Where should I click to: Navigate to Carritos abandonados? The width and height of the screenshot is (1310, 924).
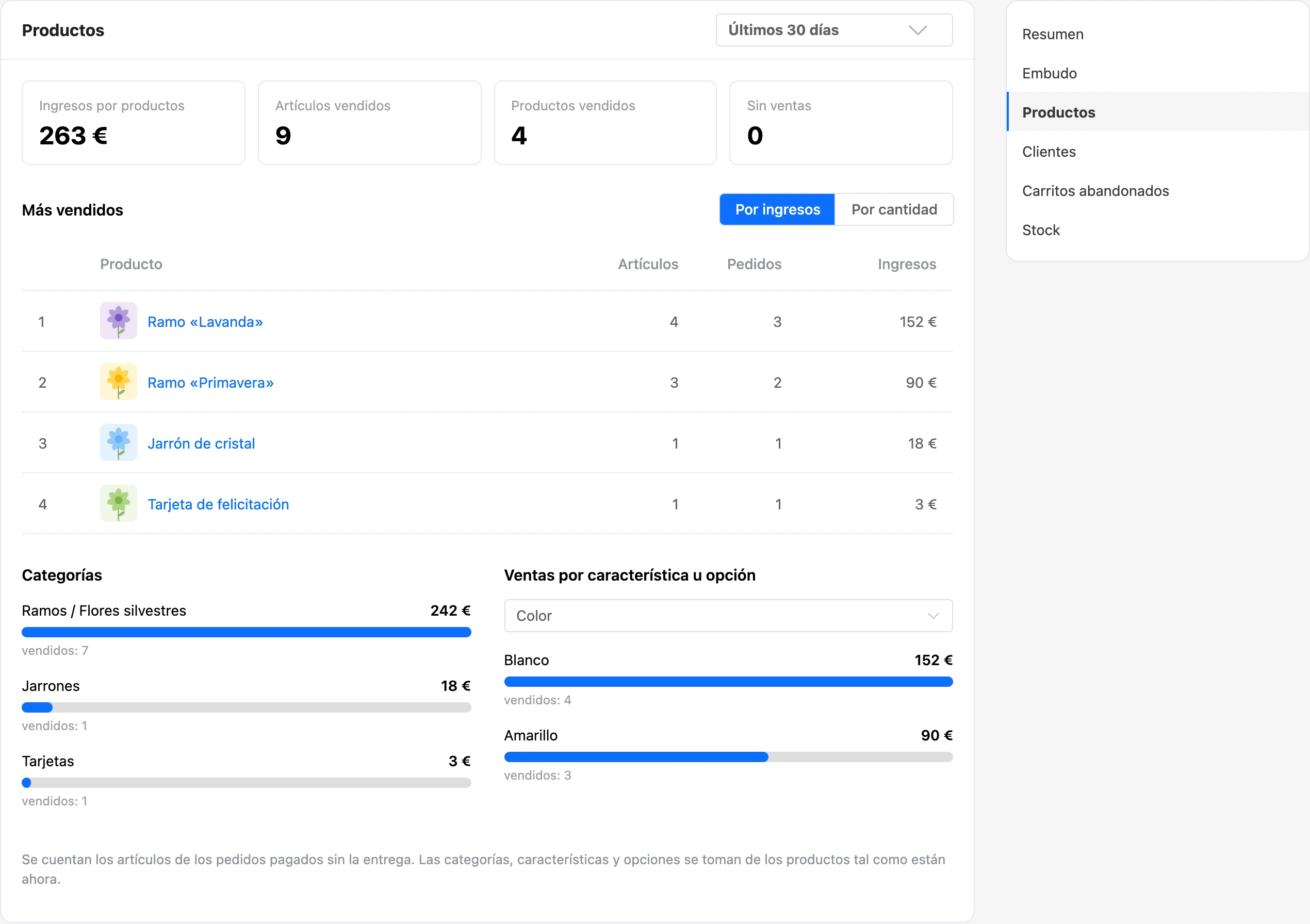pyautogui.click(x=1095, y=191)
